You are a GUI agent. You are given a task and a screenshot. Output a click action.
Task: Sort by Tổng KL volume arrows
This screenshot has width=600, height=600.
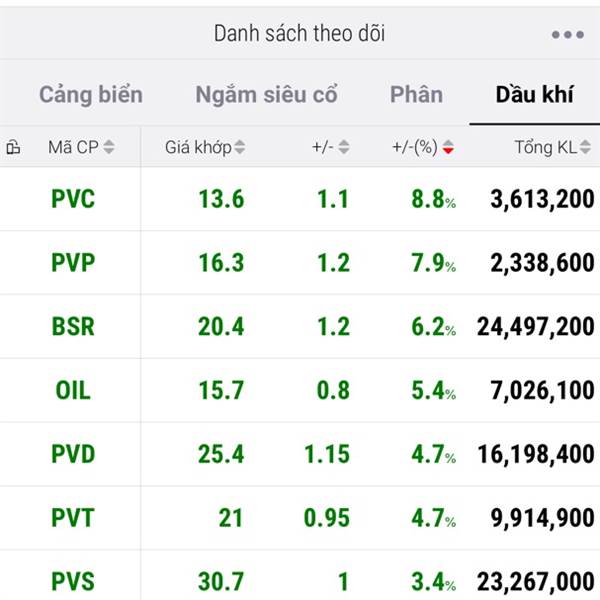pos(585,148)
